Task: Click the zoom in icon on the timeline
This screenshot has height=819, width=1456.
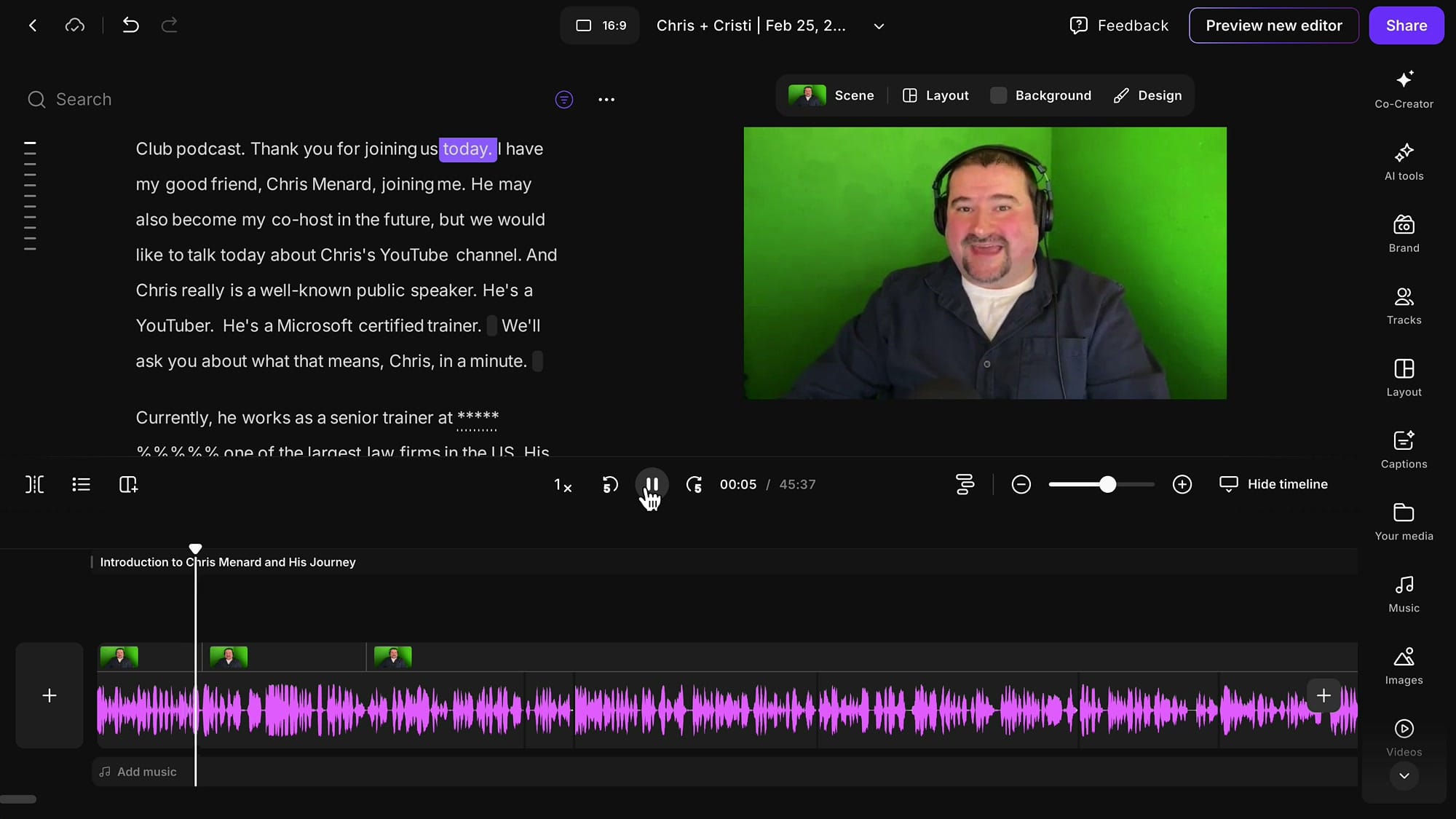Action: click(1182, 484)
